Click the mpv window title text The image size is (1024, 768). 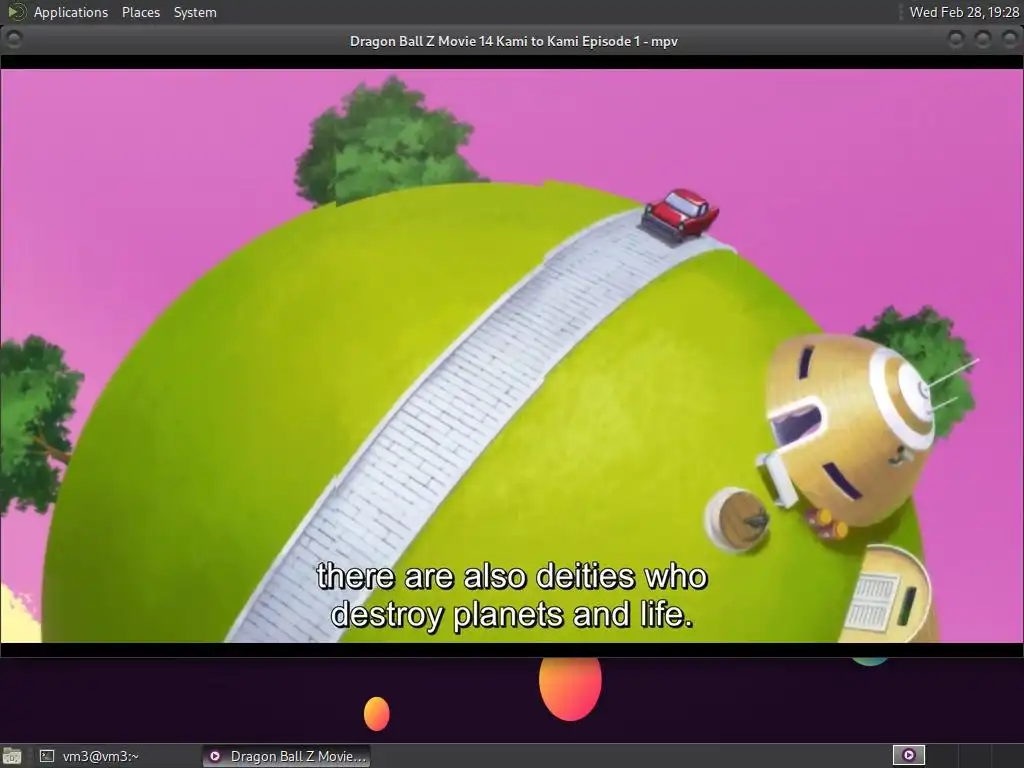[513, 41]
